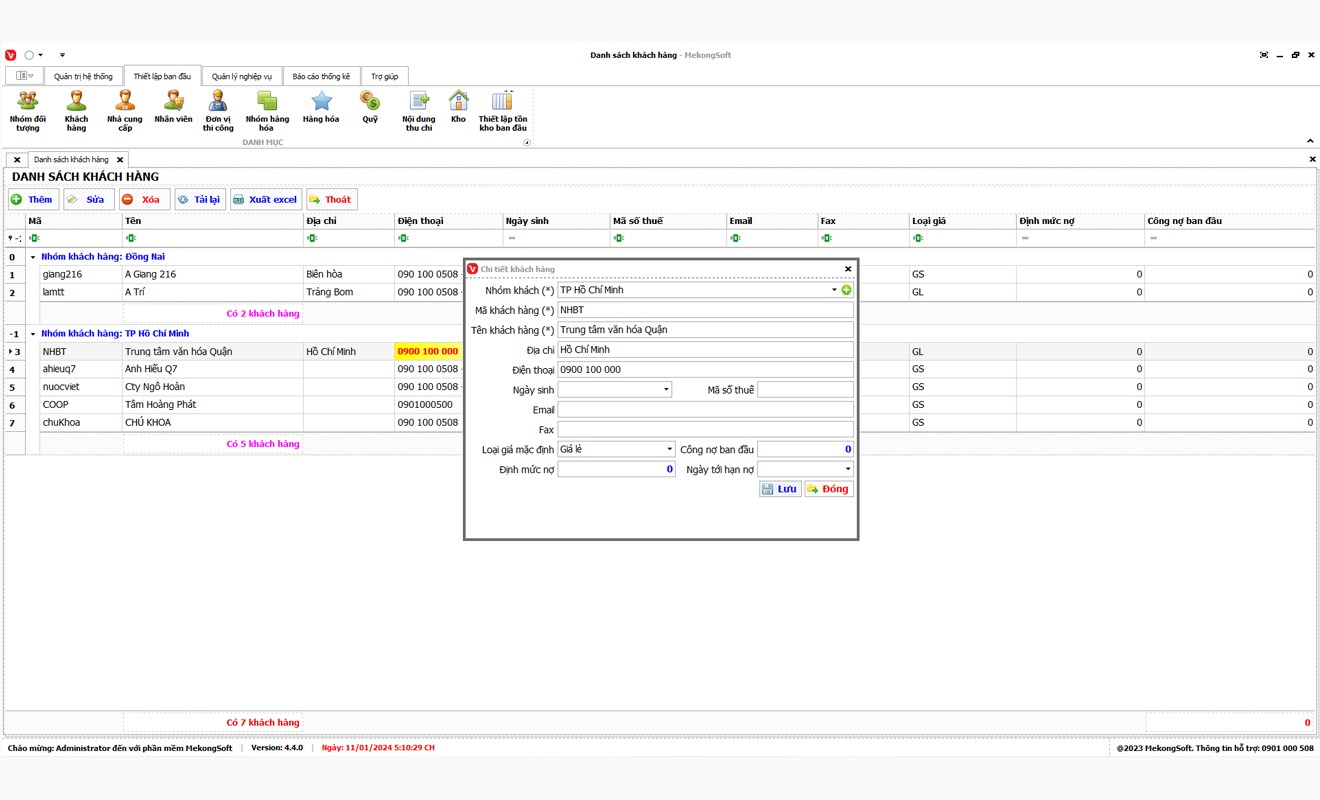Expand the Nhóm khách dropdown

[x=834, y=290]
